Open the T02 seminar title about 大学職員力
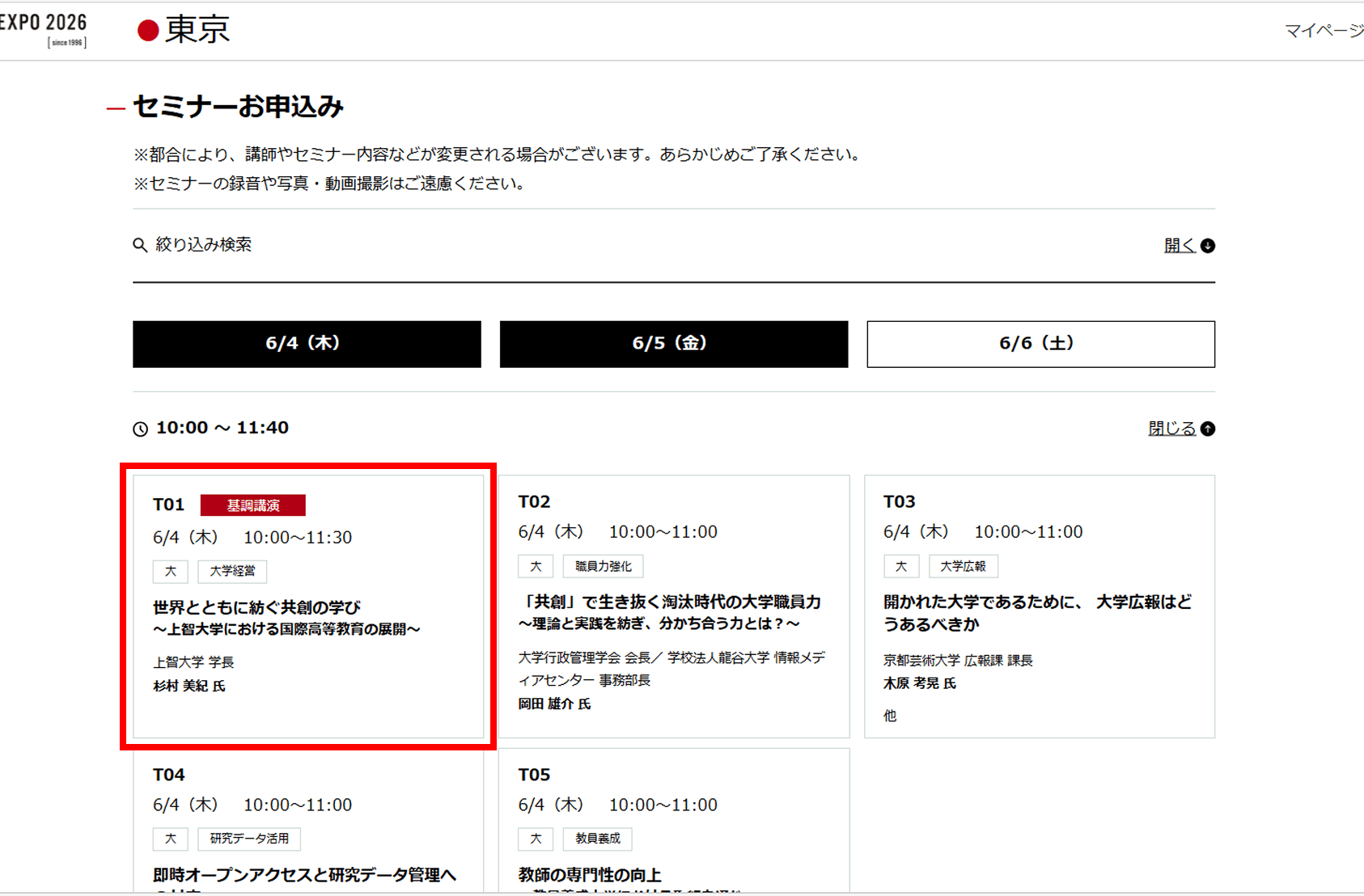This screenshot has height=896, width=1364. 669,612
